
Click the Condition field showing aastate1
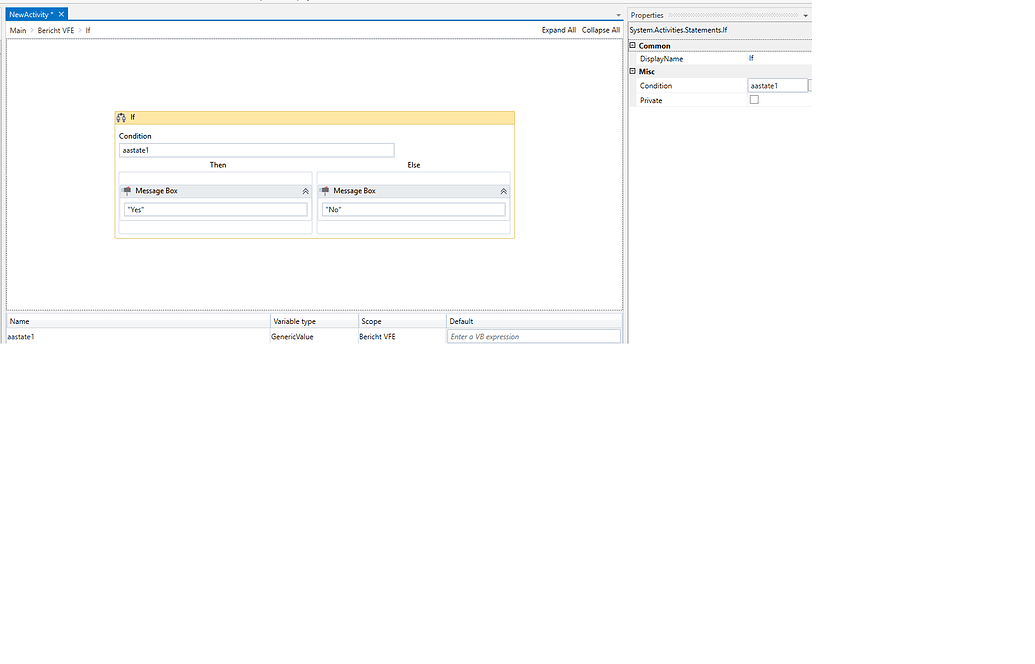click(x=256, y=149)
